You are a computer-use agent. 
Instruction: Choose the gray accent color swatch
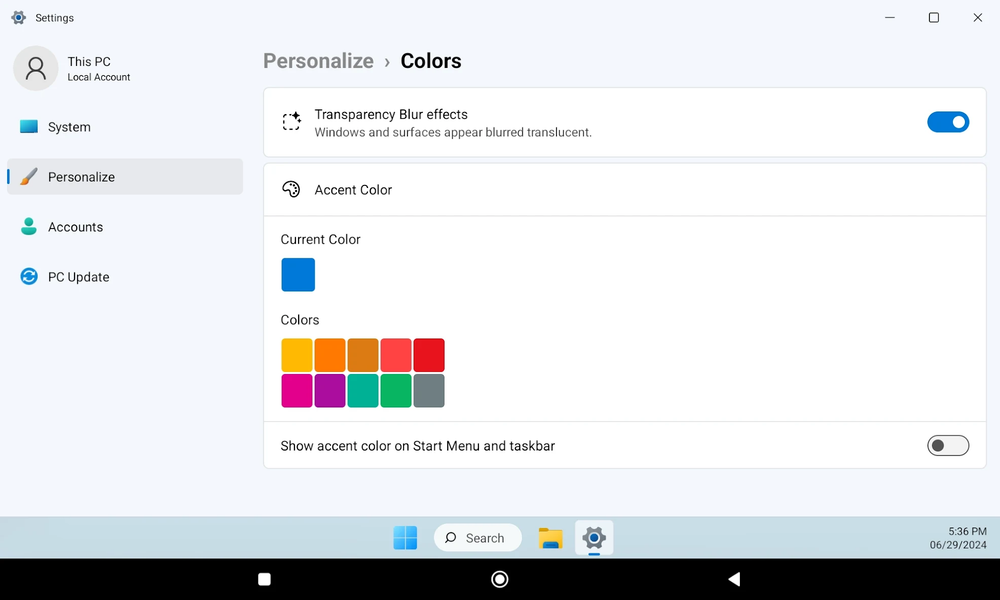(429, 391)
